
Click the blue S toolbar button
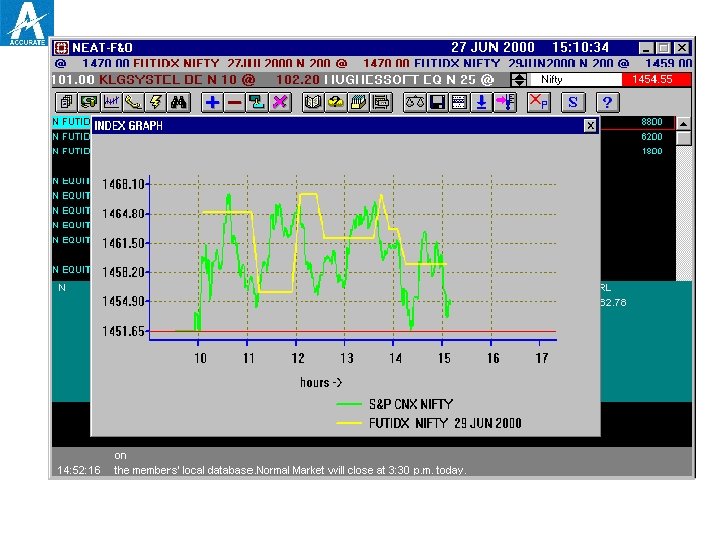(573, 102)
